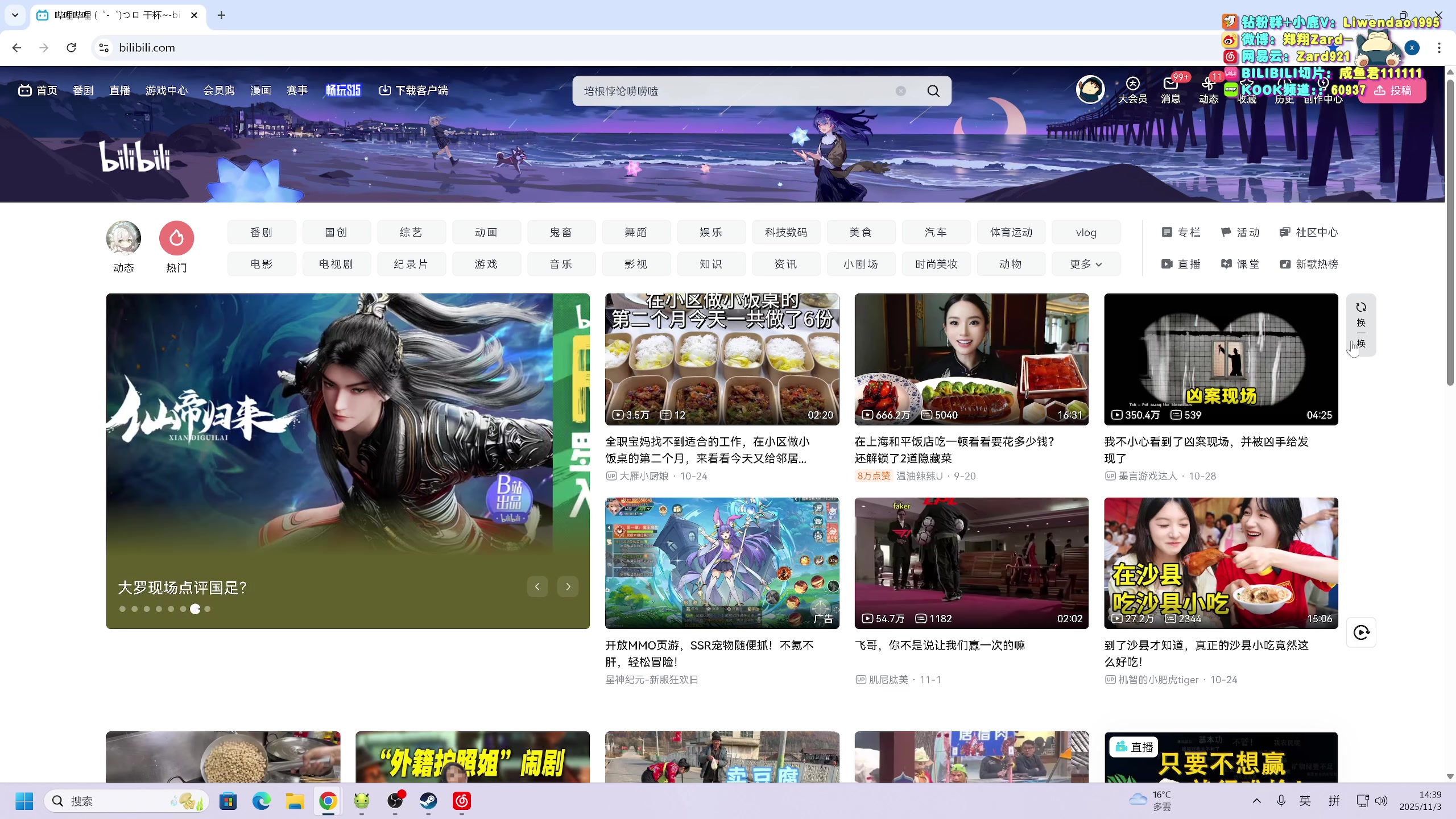The width and height of the screenshot is (1456, 819).
Task: Clear the search box with the X icon
Action: (900, 91)
